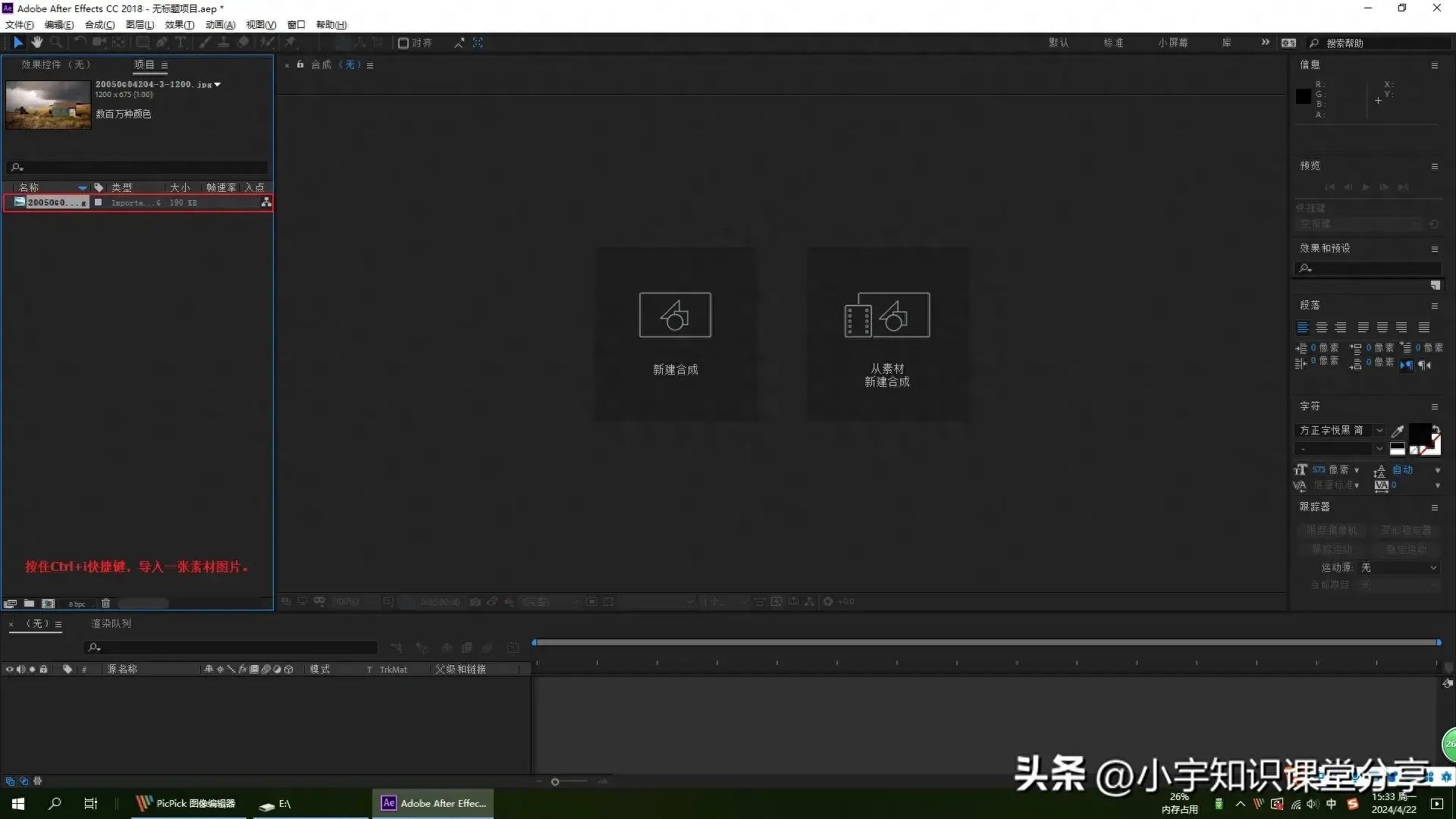Viewport: 1456px width, 819px height.
Task: Select the Eraser tool
Action: [243, 42]
